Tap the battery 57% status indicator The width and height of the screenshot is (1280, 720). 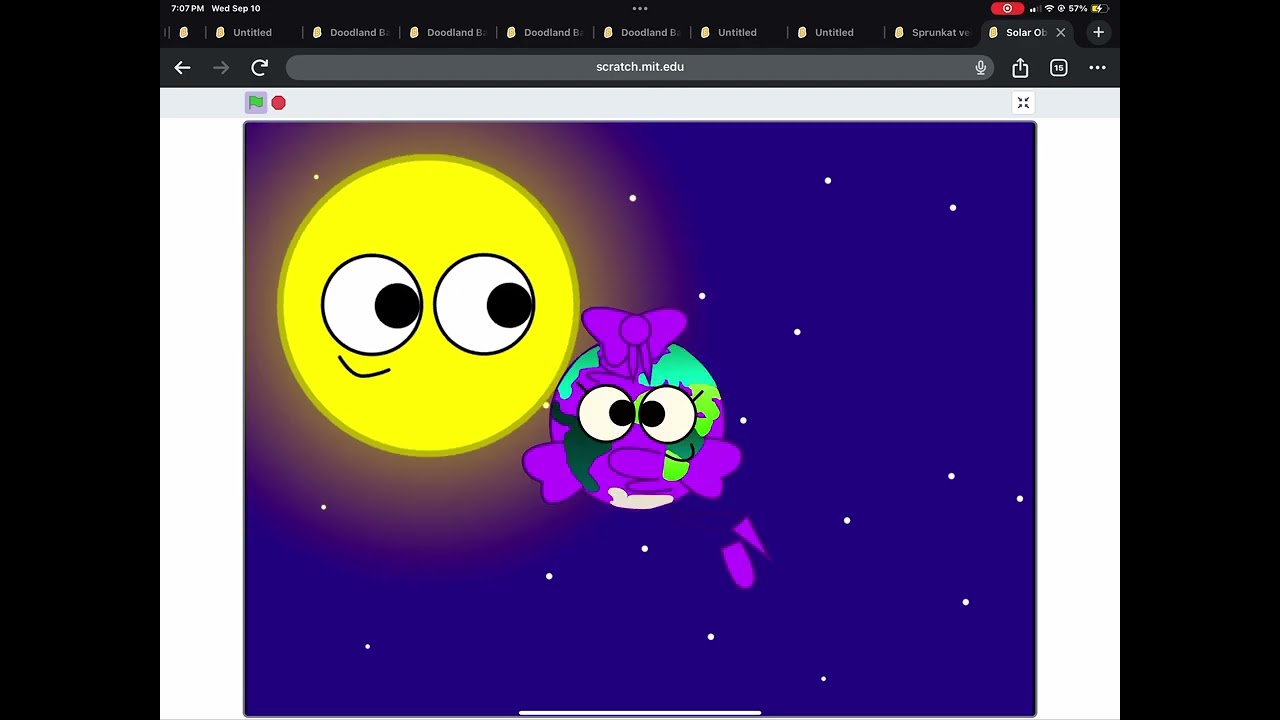click(x=1086, y=8)
